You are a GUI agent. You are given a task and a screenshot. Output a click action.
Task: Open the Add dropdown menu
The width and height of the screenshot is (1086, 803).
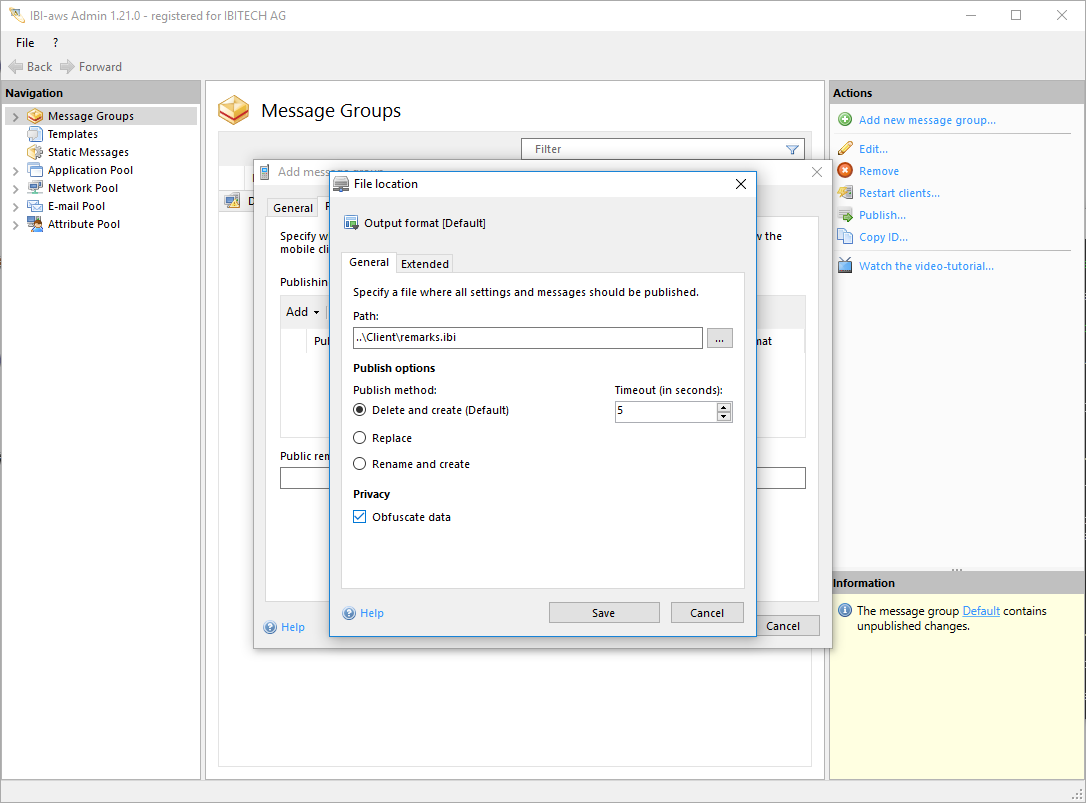302,312
